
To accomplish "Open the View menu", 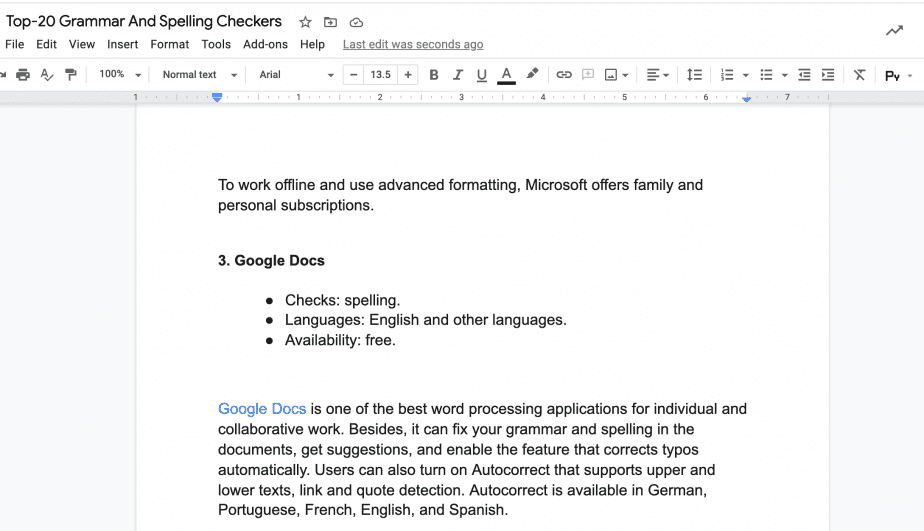I will tap(81, 44).
